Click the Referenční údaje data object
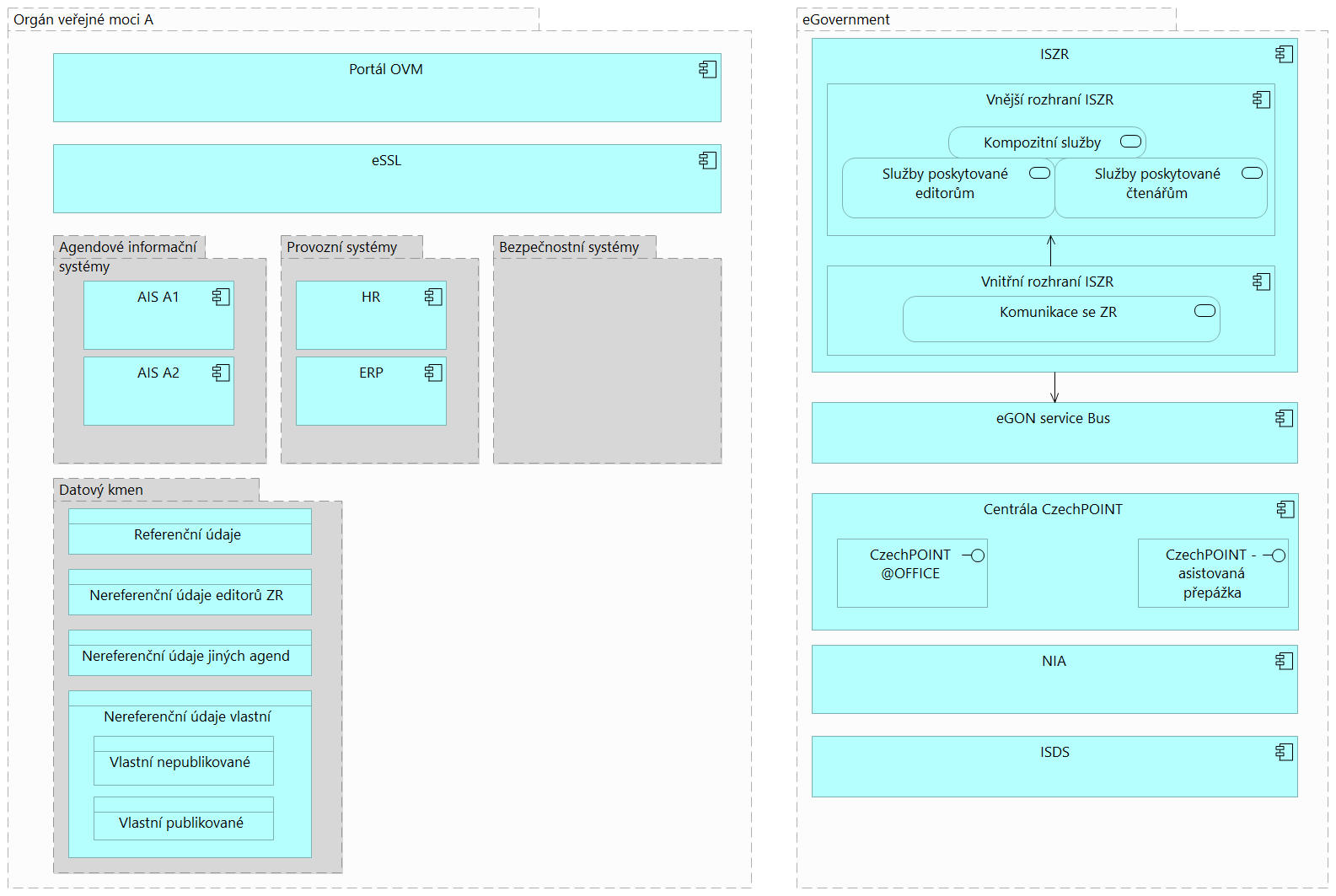 tap(190, 531)
